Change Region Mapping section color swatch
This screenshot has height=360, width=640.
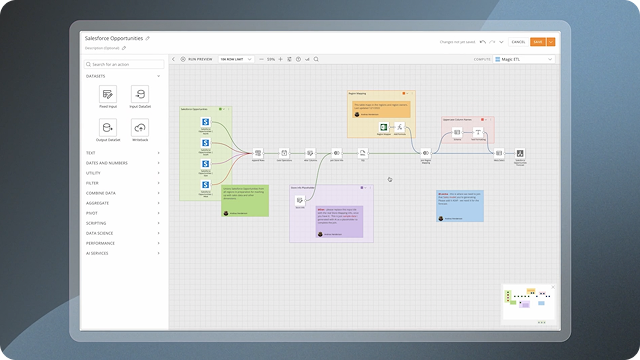(x=404, y=93)
